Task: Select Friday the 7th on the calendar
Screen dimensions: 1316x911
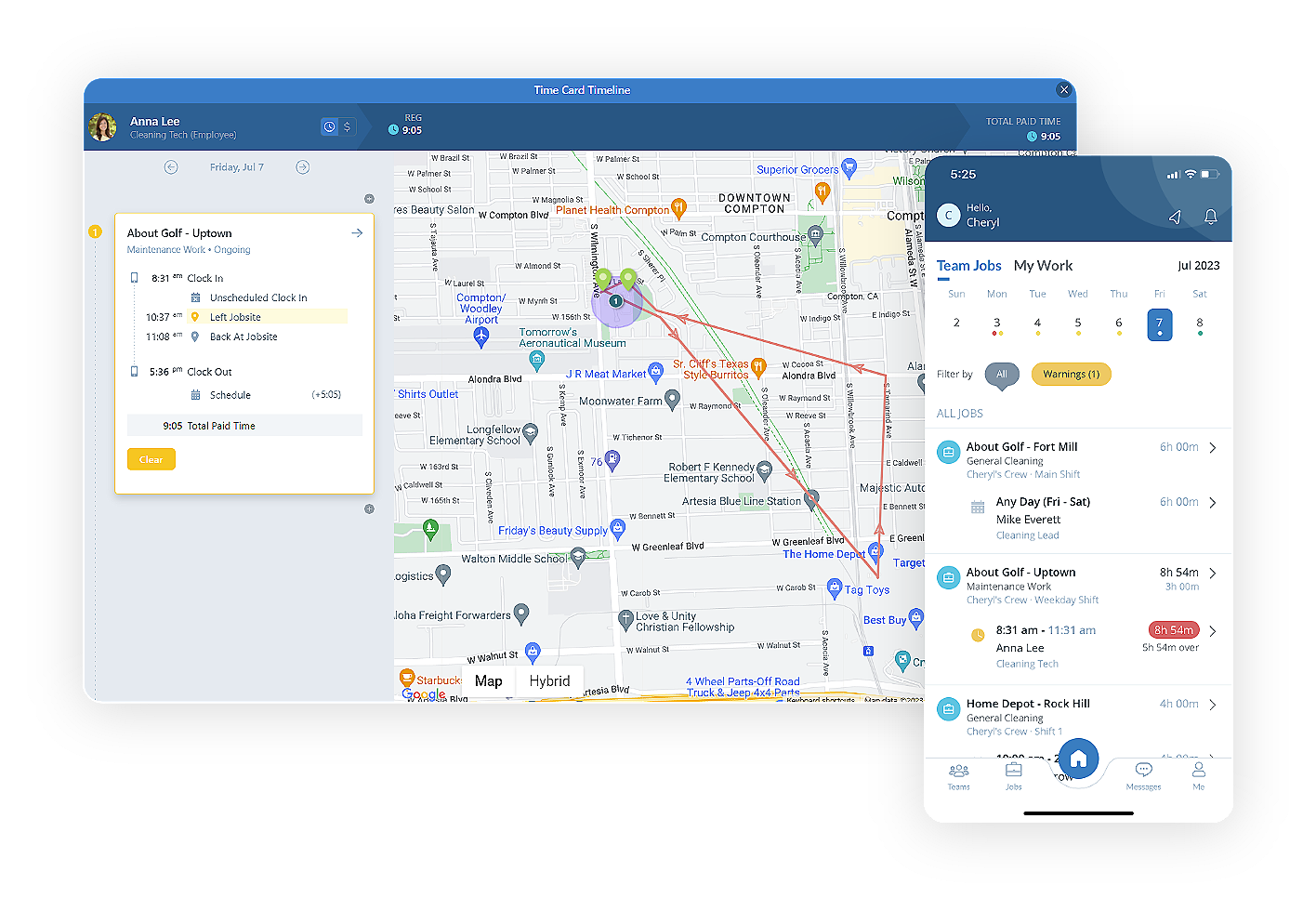Action: 1159,324
